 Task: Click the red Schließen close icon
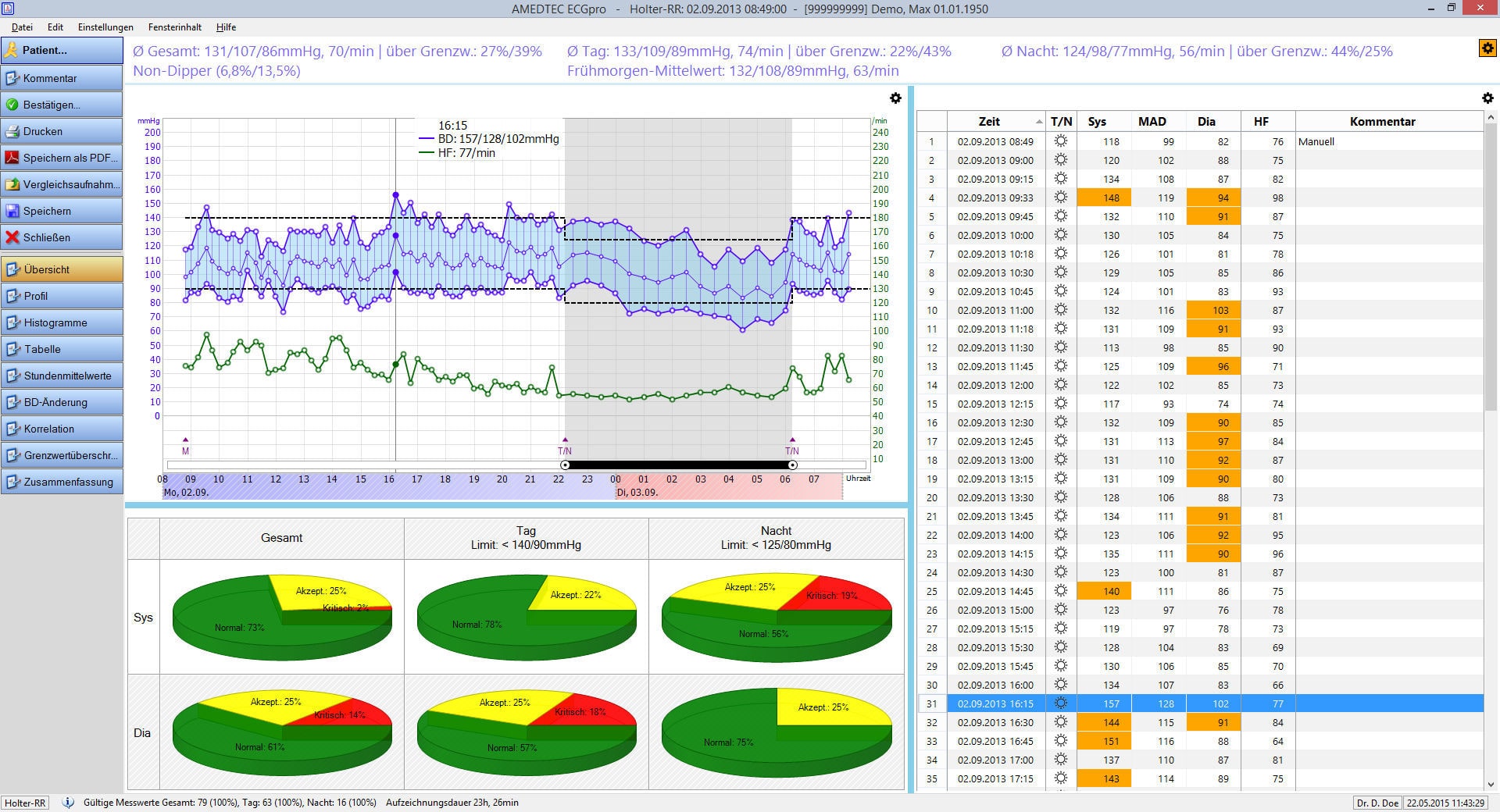point(12,237)
